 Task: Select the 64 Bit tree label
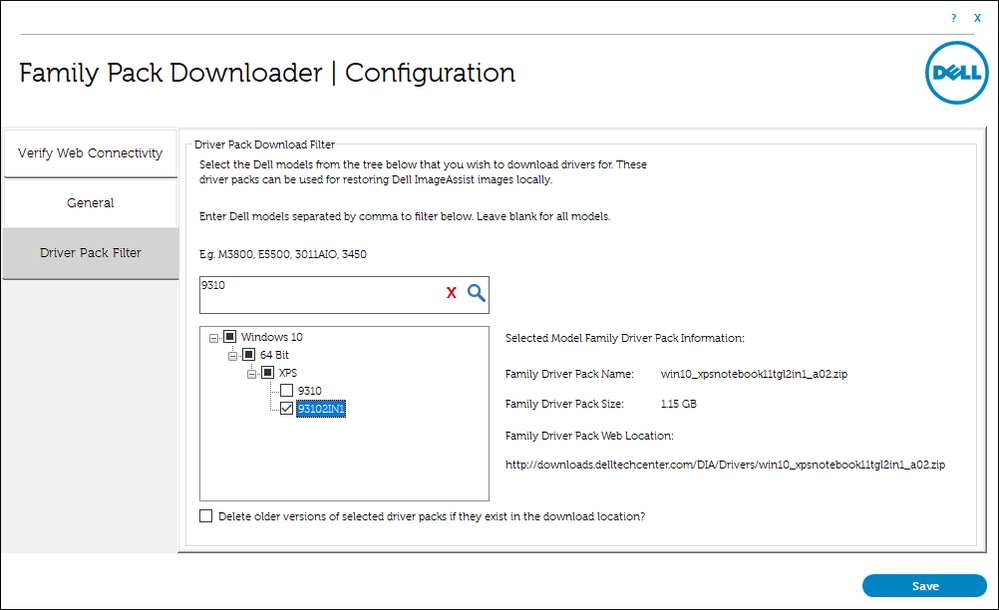[274, 355]
